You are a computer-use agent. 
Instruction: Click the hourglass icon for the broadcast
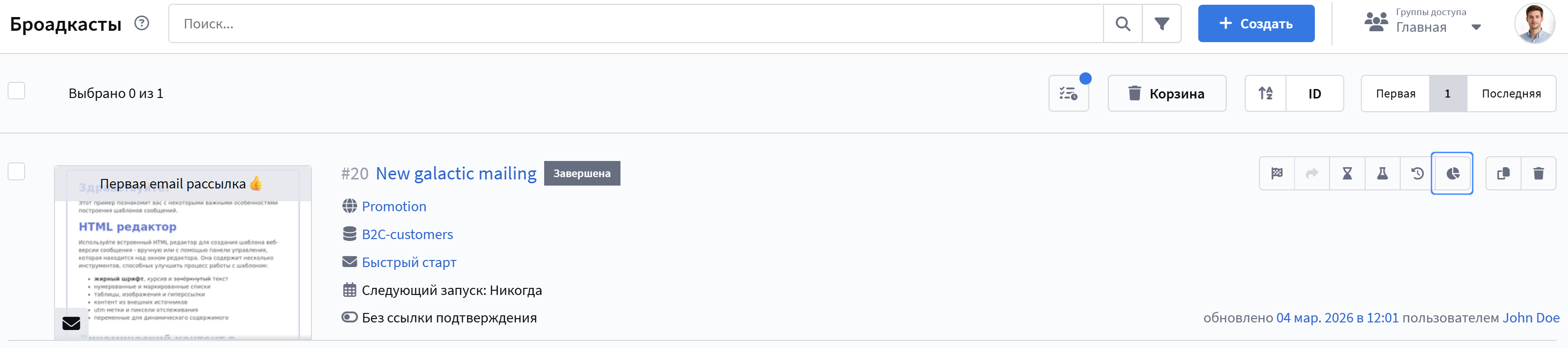click(x=1347, y=173)
